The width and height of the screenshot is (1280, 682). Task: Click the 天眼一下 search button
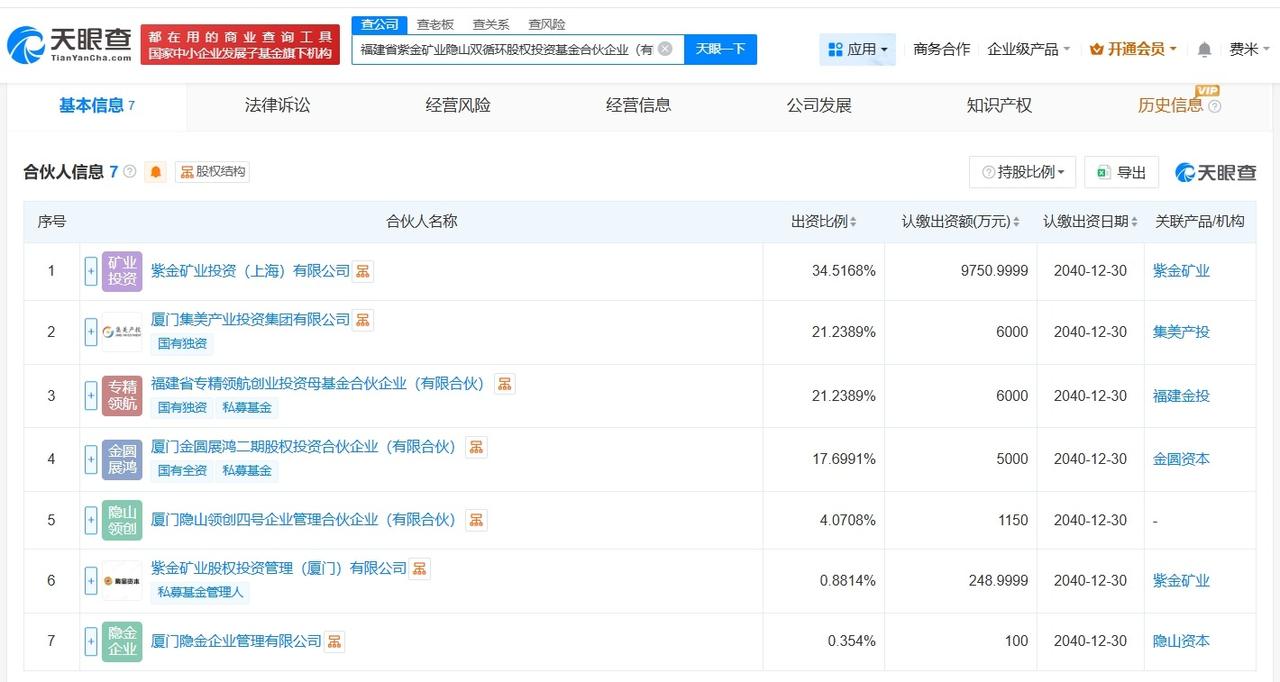pyautogui.click(x=720, y=49)
